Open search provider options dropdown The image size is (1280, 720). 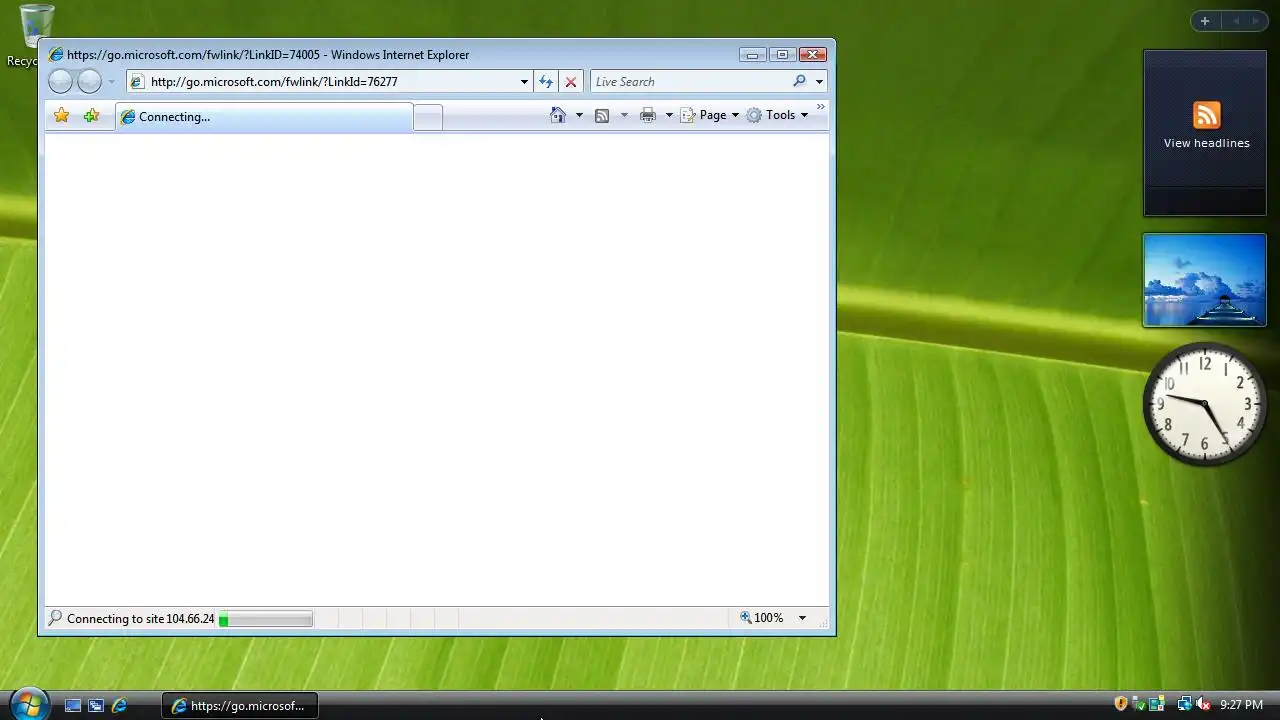(x=819, y=82)
